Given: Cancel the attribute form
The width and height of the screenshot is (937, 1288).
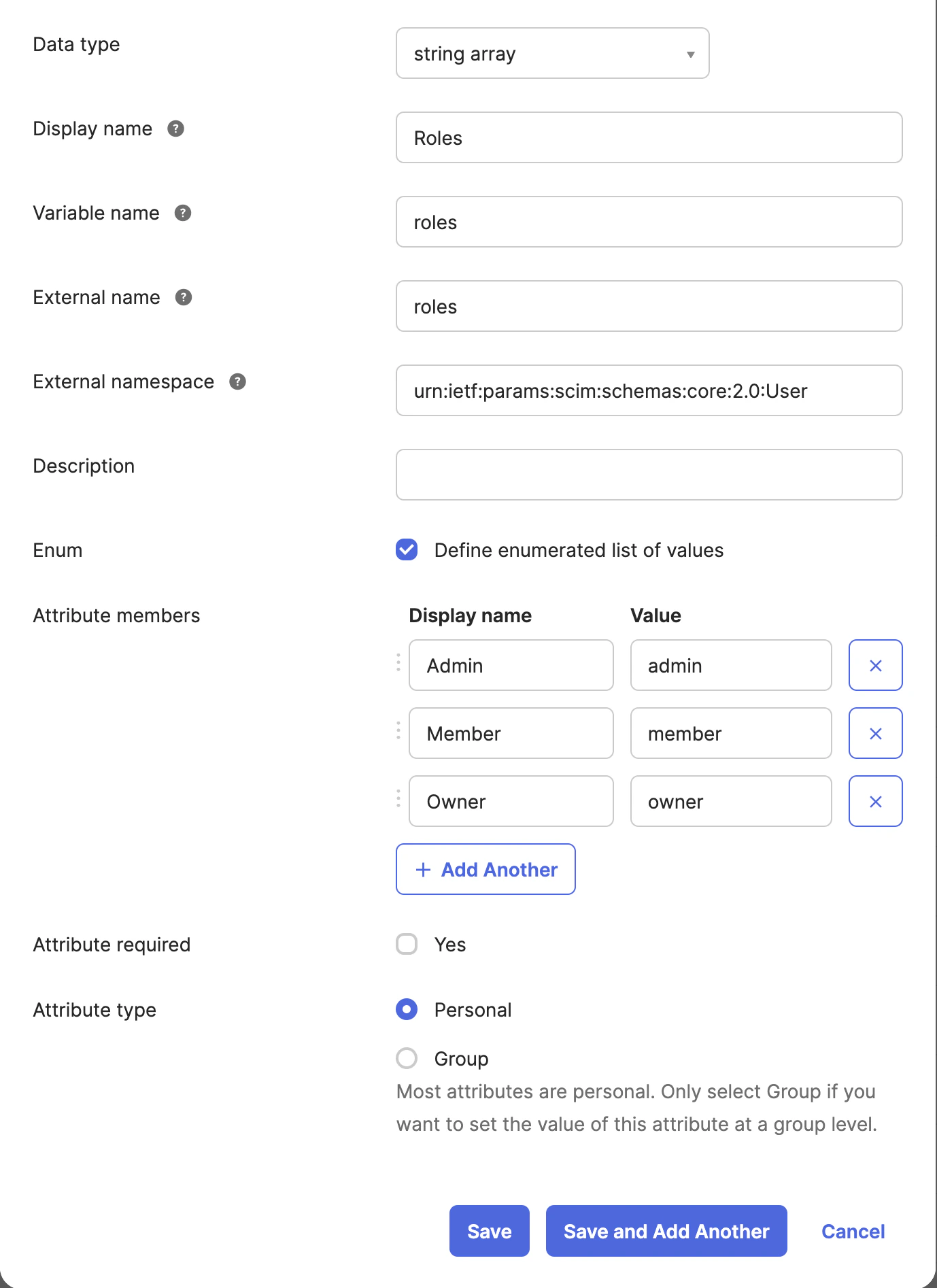Looking at the screenshot, I should point(853,1231).
